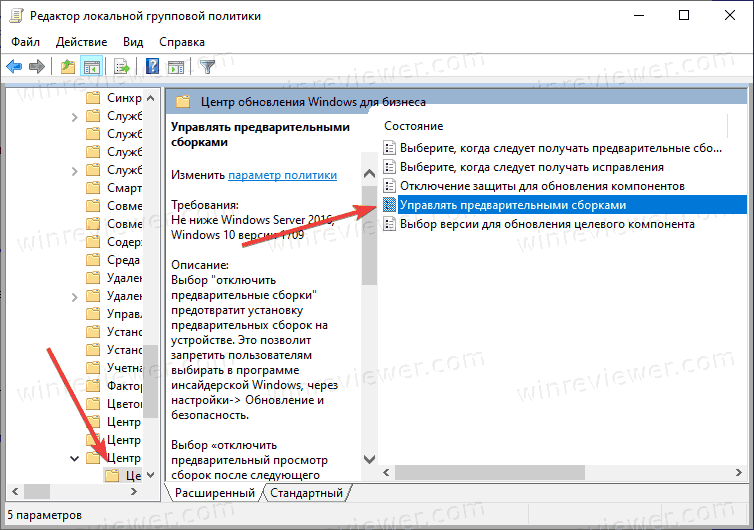
Task: Click the description pane vertical scrollbar thumb
Action: (369, 234)
